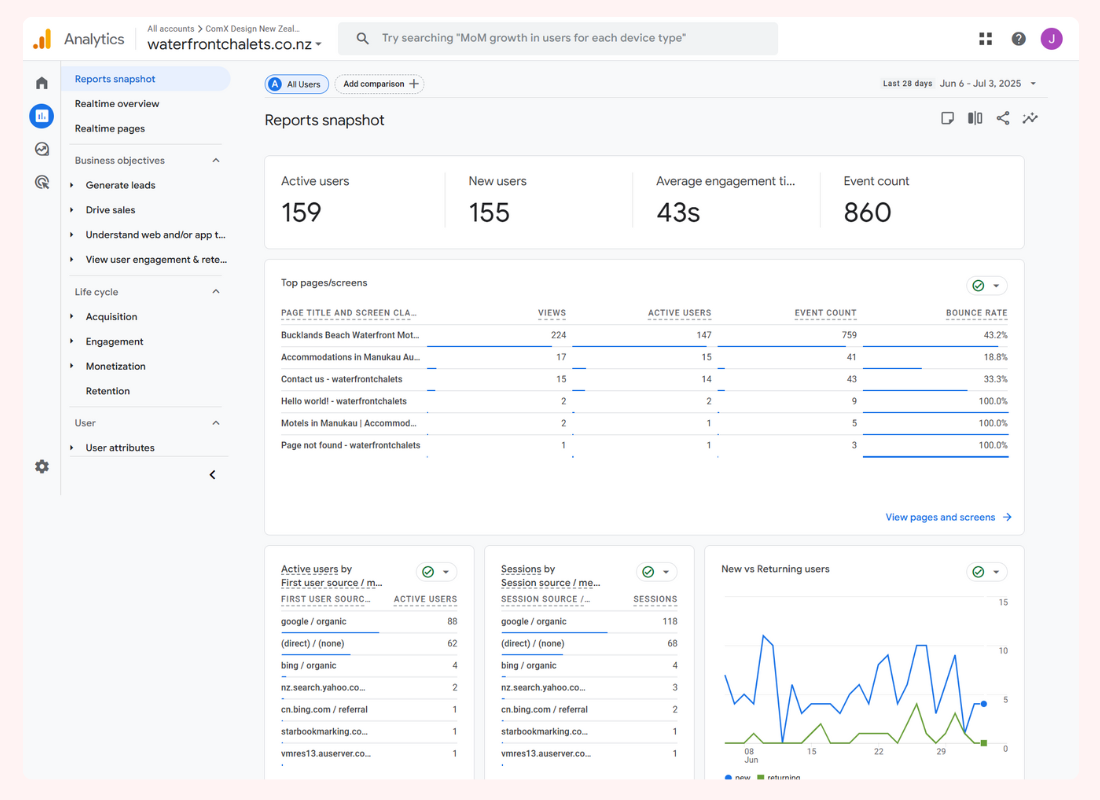The width and height of the screenshot is (1100, 800).
Task: Expand Engagement reports
Action: 72,342
